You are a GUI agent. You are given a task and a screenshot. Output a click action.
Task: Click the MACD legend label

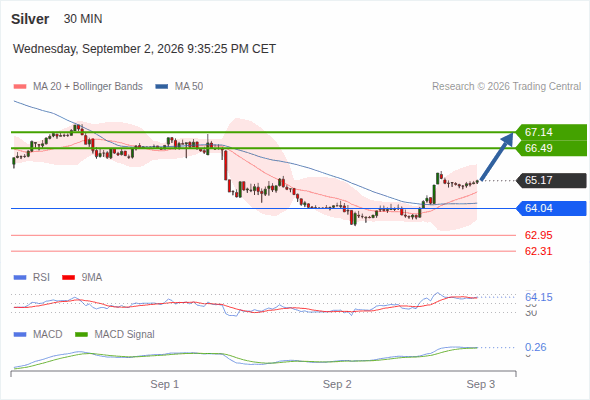(48, 335)
